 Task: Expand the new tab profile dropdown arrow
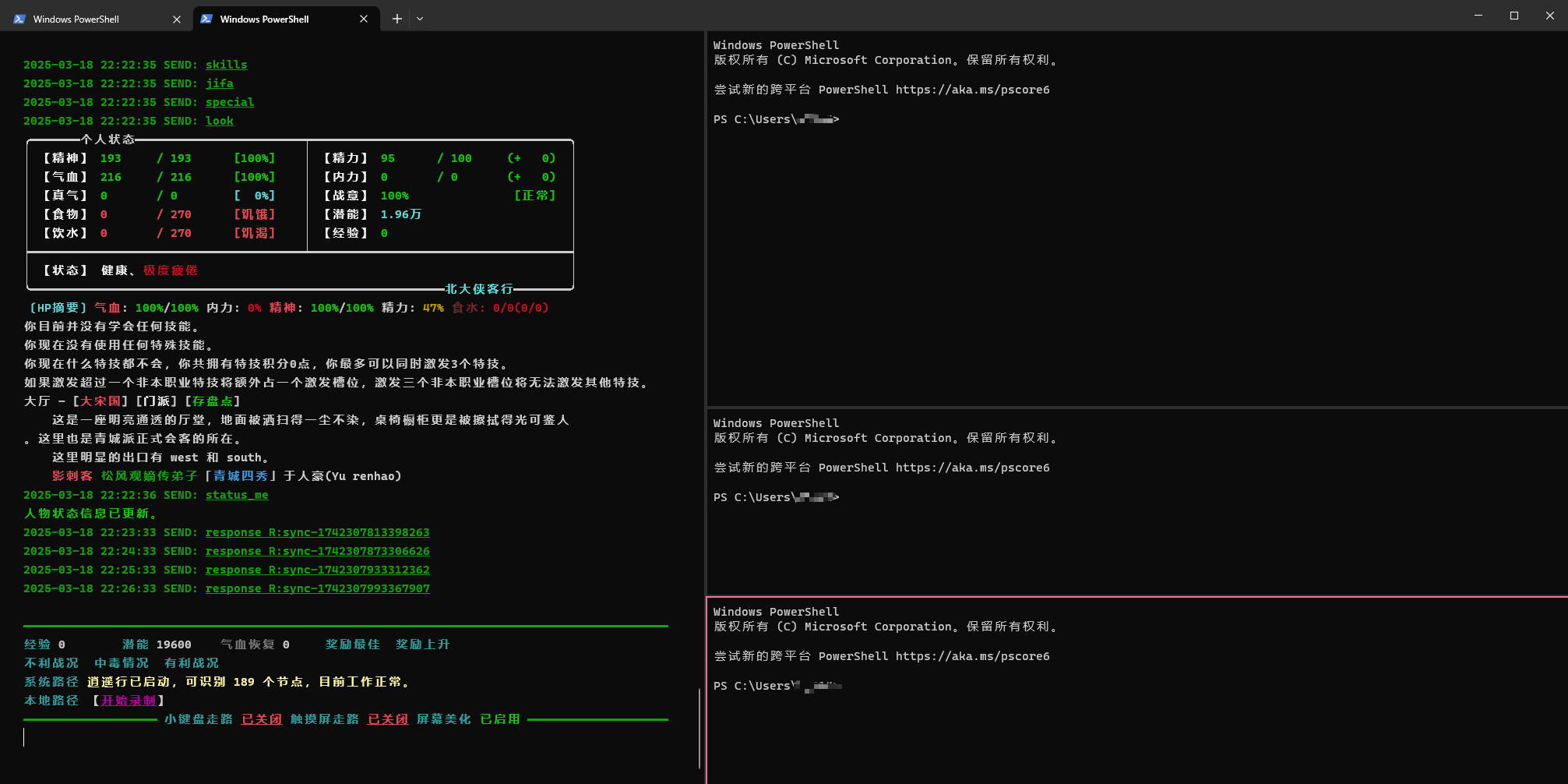(420, 19)
